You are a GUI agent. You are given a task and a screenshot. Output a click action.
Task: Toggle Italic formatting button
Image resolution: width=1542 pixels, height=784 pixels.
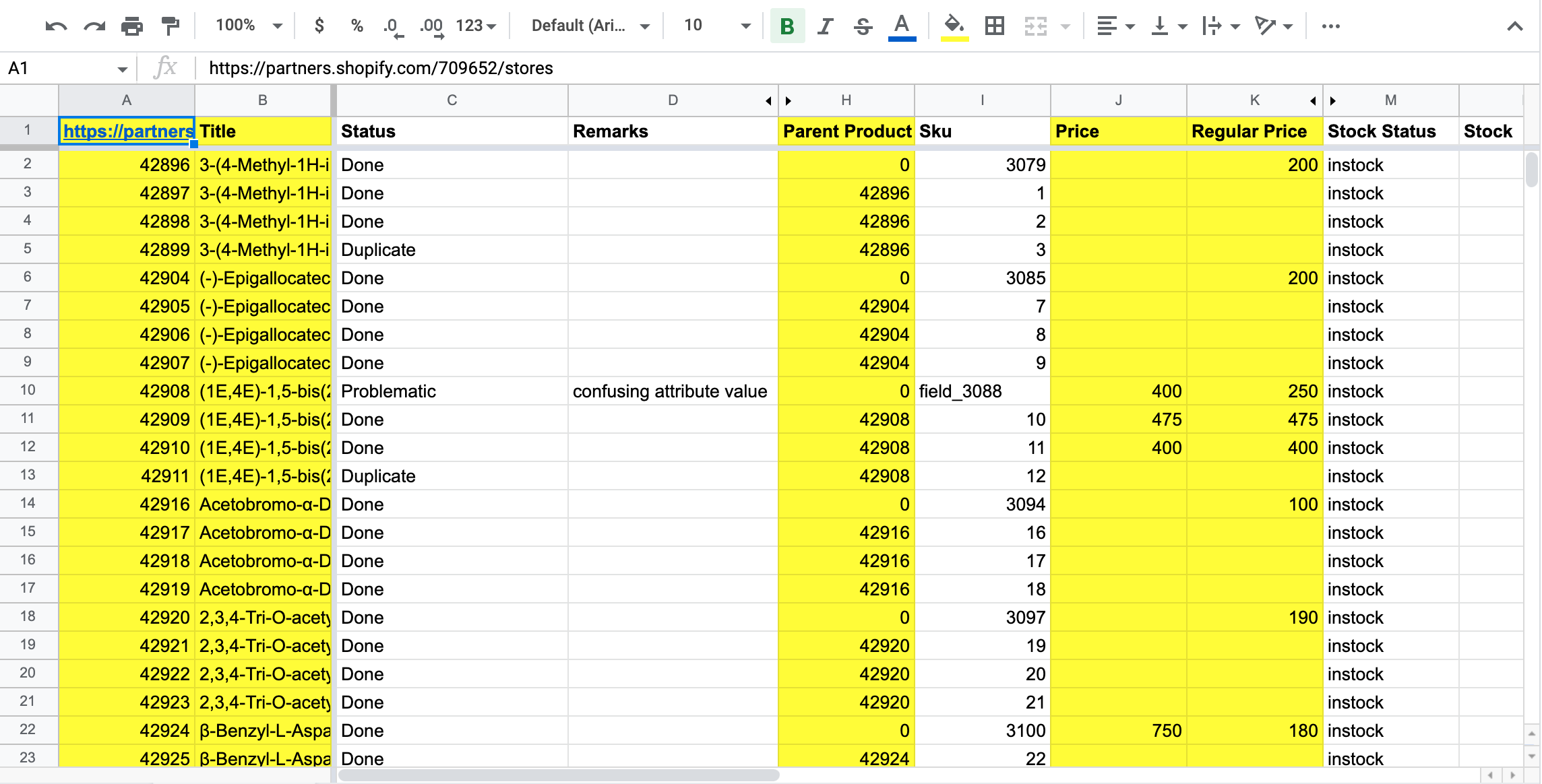pos(825,26)
